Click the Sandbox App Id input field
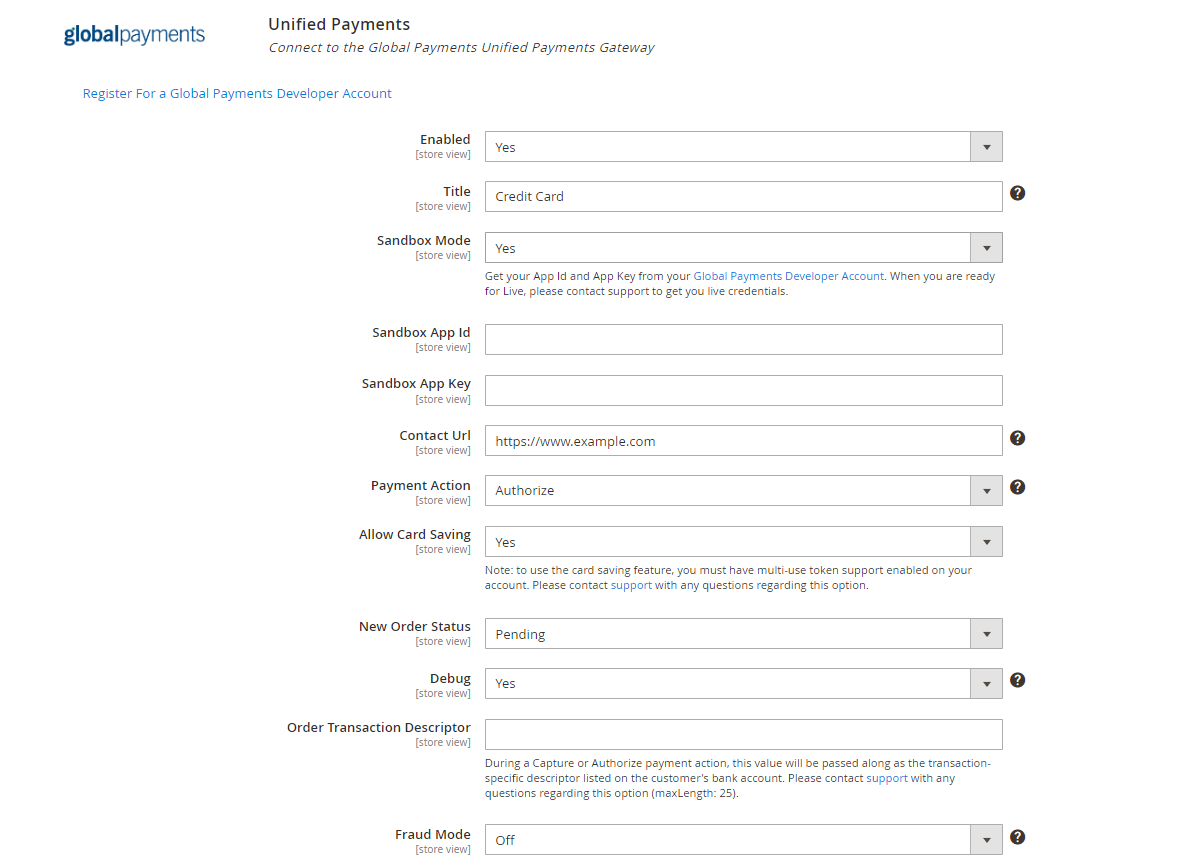This screenshot has width=1189, height=865. click(743, 339)
